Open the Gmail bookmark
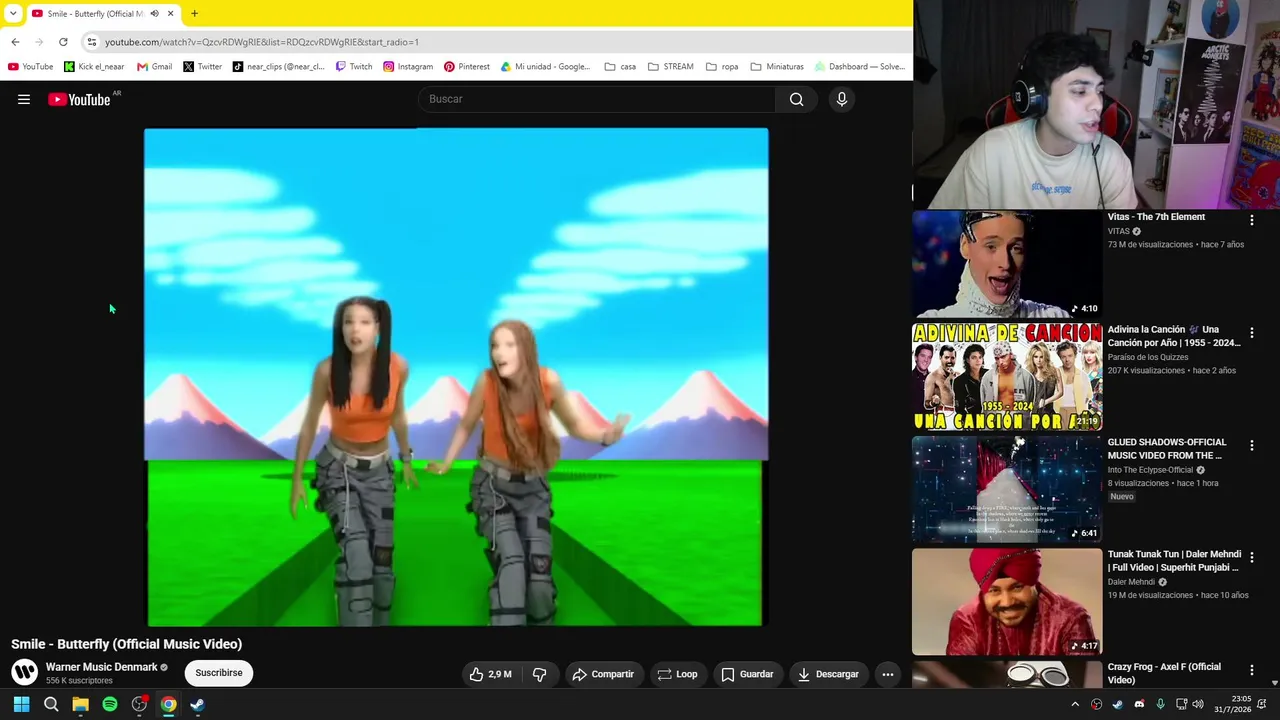1280x720 pixels. click(x=155, y=67)
